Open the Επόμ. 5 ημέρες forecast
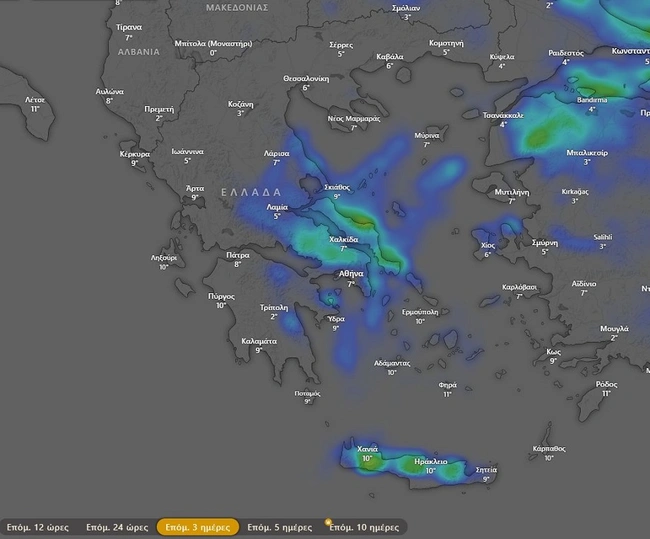The height and width of the screenshot is (539, 650). (279, 527)
